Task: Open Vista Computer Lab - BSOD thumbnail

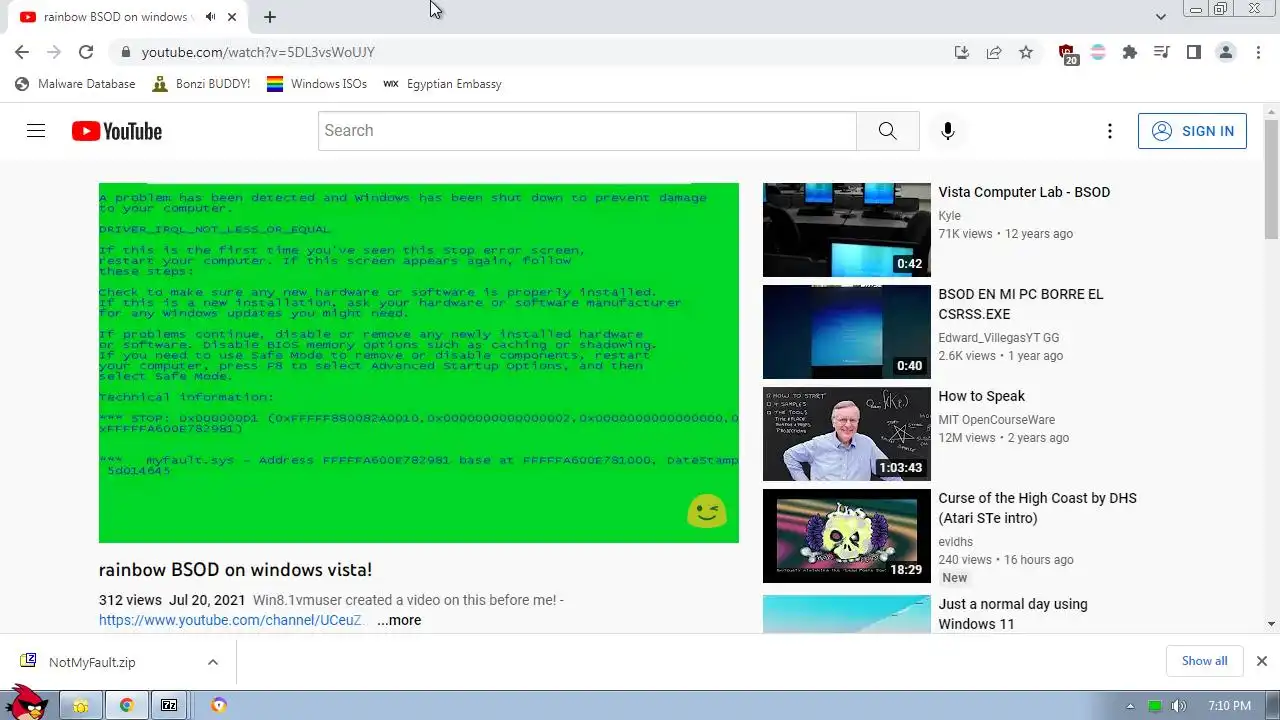Action: tap(847, 230)
